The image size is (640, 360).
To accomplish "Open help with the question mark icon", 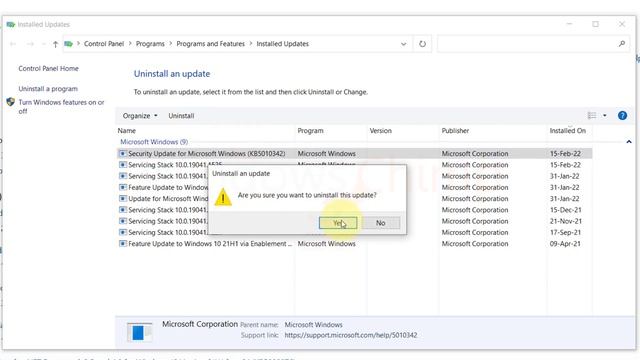I will pyautogui.click(x=622, y=116).
